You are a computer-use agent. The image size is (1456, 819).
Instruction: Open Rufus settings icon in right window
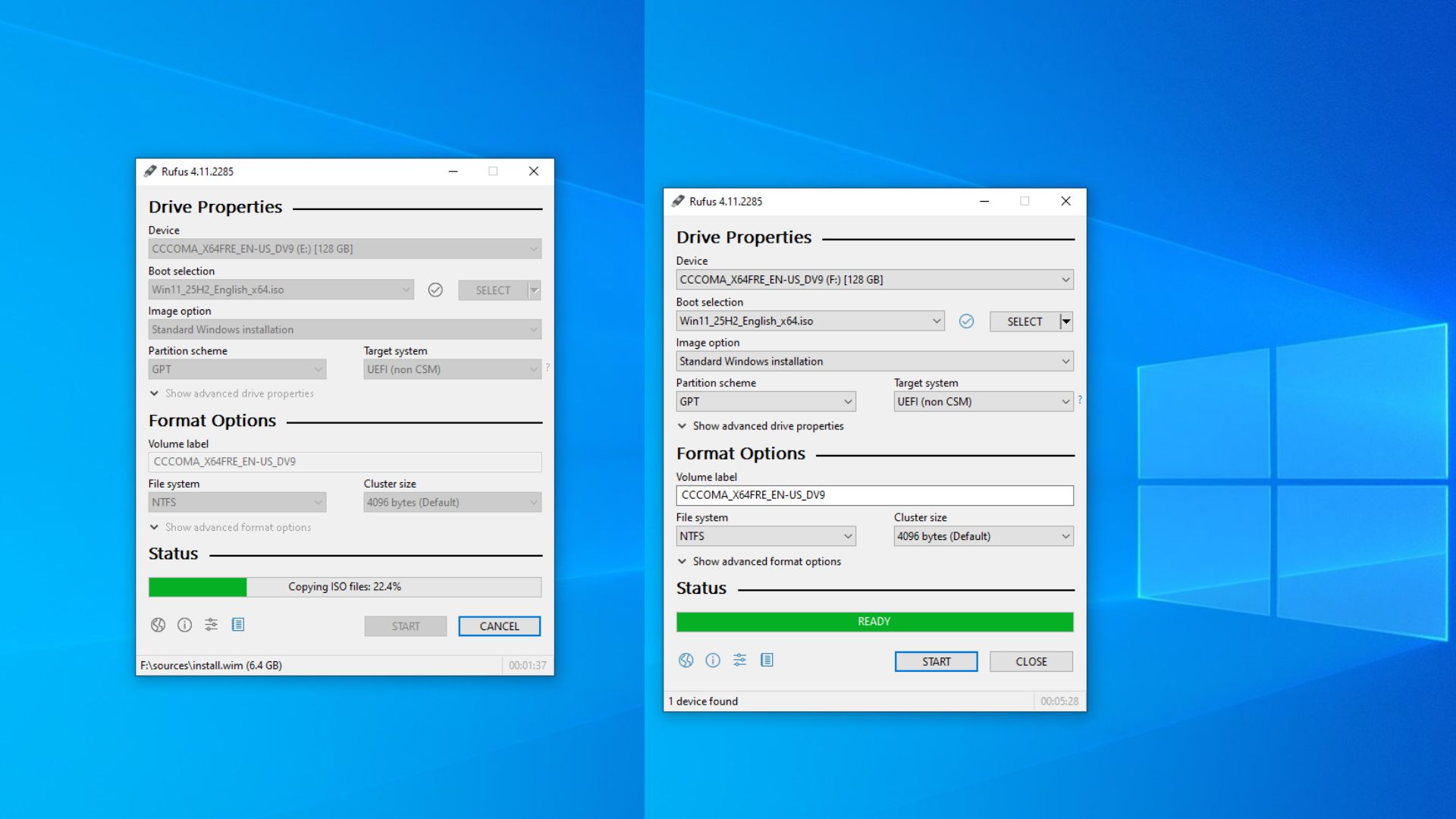click(739, 661)
